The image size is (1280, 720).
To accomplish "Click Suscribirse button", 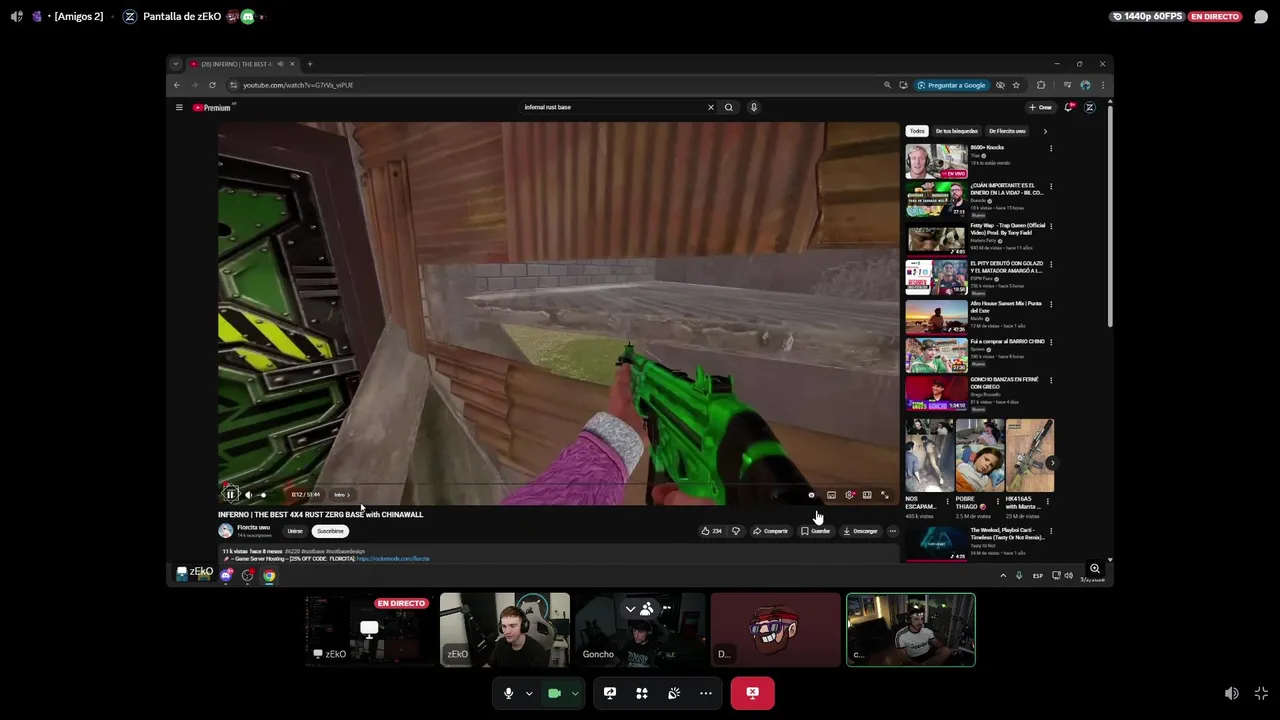I will click(330, 531).
